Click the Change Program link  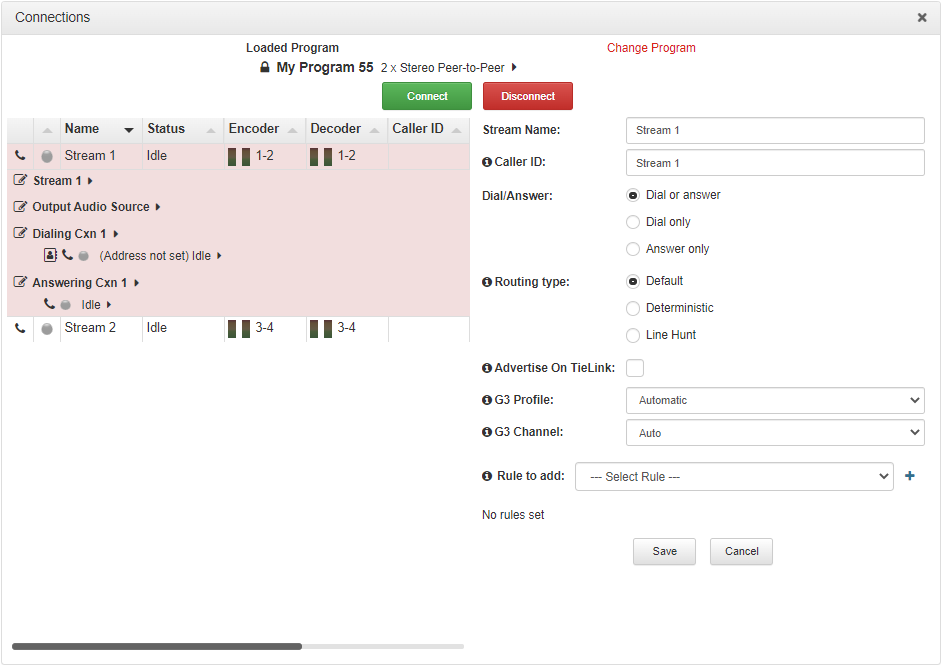click(651, 48)
